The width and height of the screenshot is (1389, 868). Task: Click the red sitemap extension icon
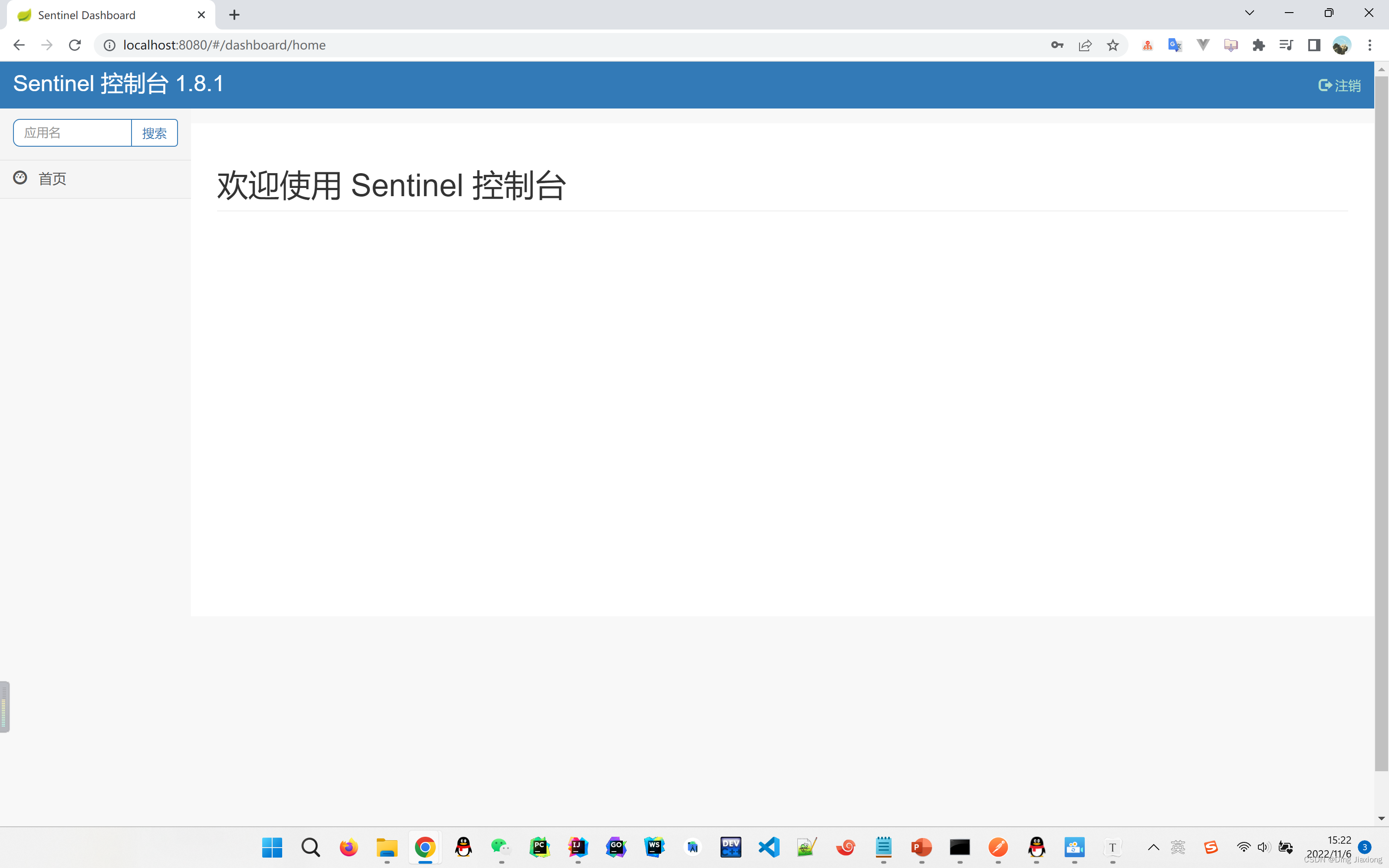pos(1147,45)
